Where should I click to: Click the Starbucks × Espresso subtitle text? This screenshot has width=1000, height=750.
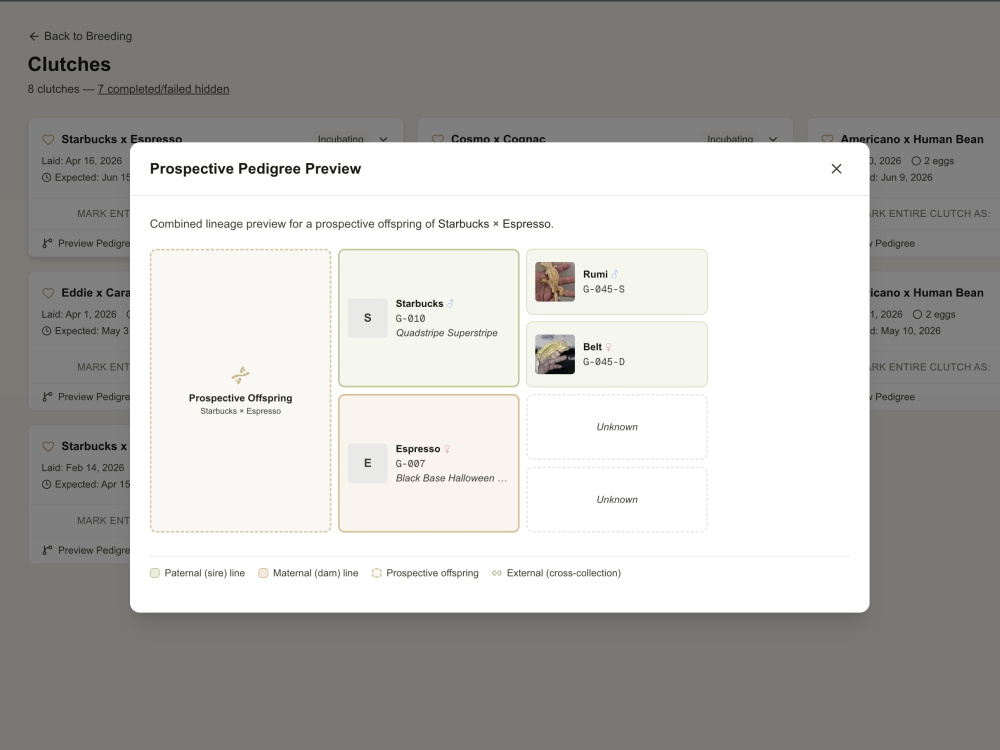click(240, 411)
